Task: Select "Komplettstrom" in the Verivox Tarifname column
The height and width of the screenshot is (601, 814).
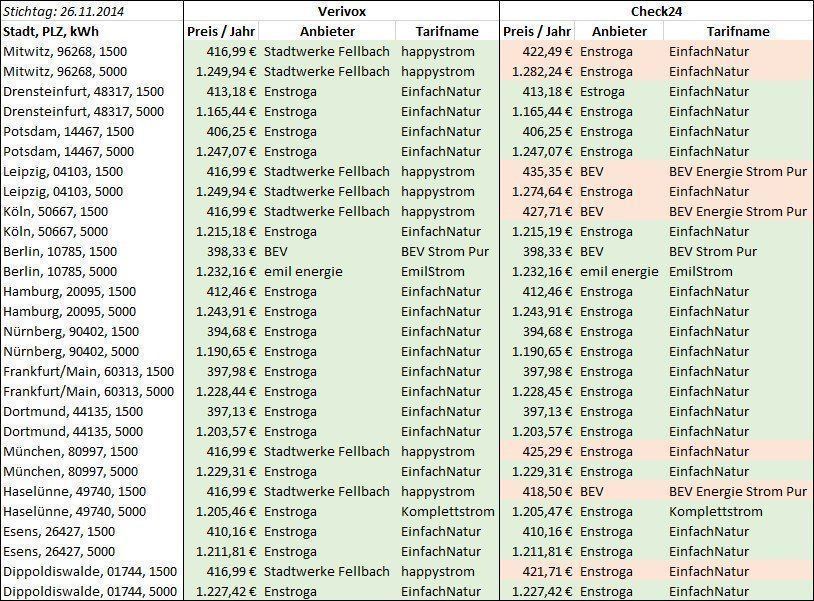Action: pyautogui.click(x=447, y=511)
